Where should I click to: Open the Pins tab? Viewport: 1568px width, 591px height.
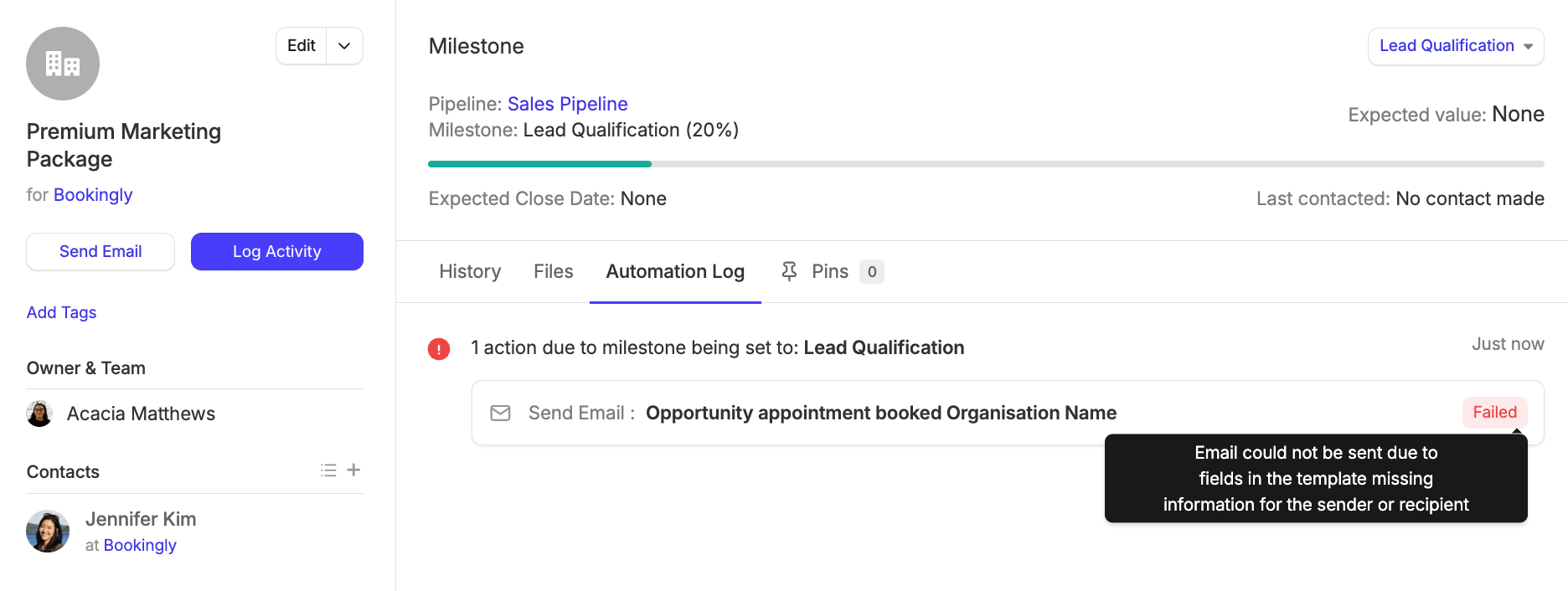832,271
